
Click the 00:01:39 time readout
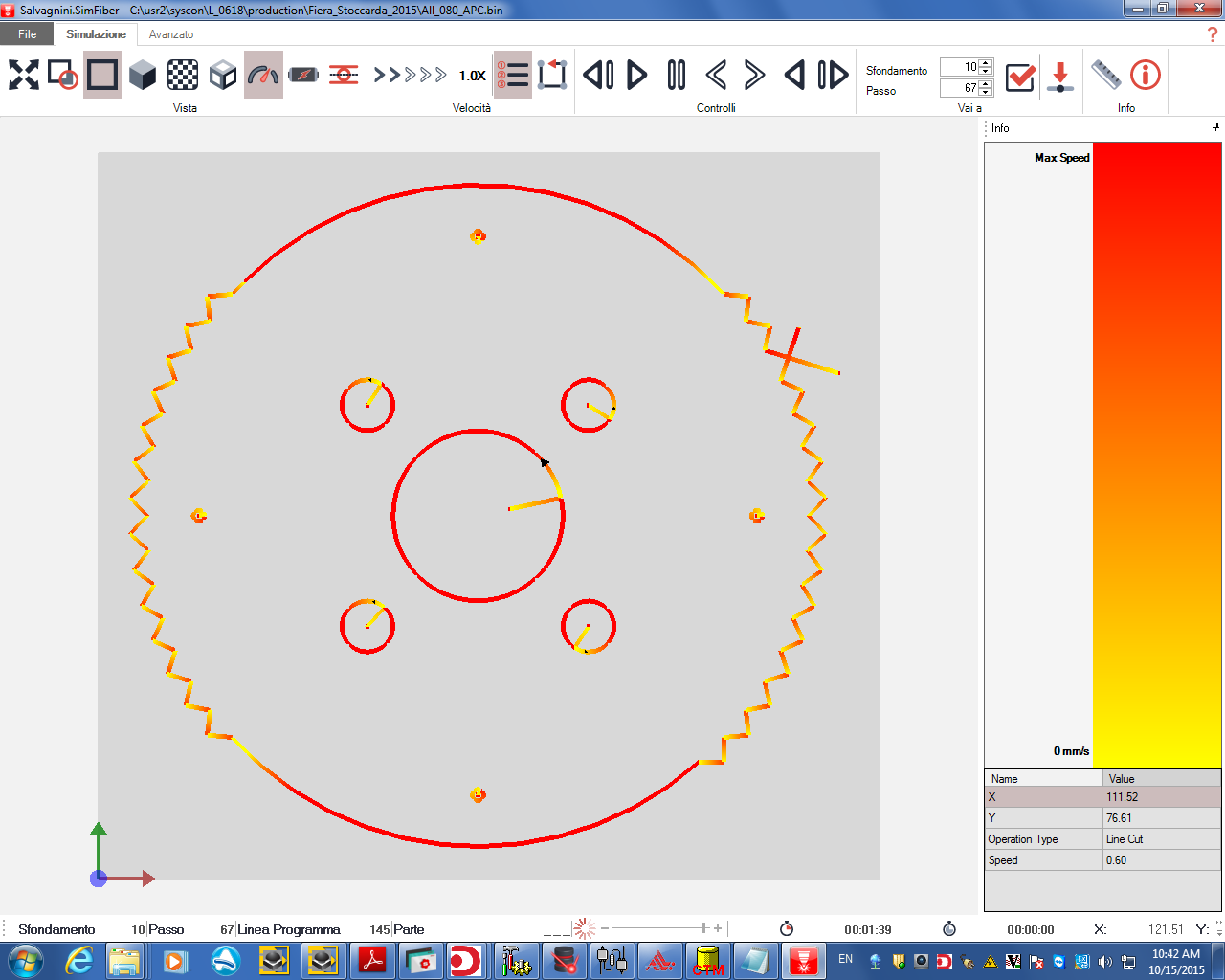(868, 929)
